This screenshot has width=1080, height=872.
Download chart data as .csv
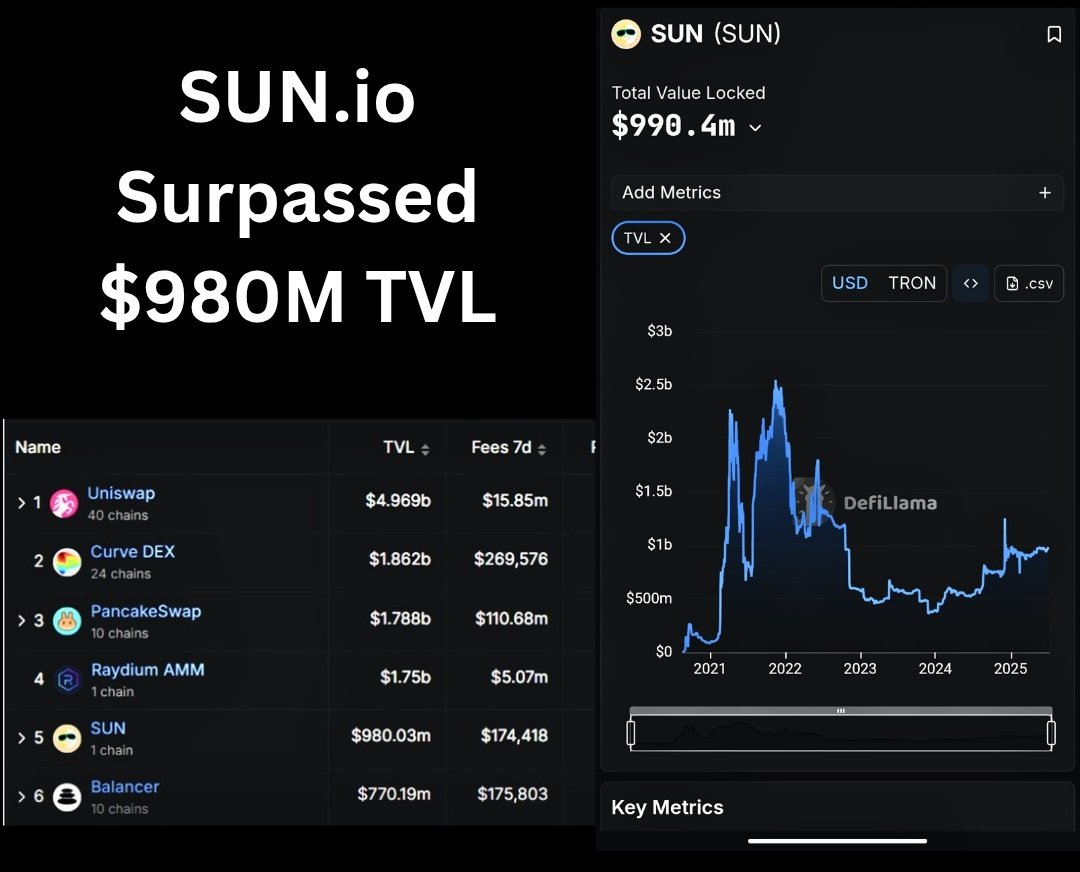point(1029,283)
